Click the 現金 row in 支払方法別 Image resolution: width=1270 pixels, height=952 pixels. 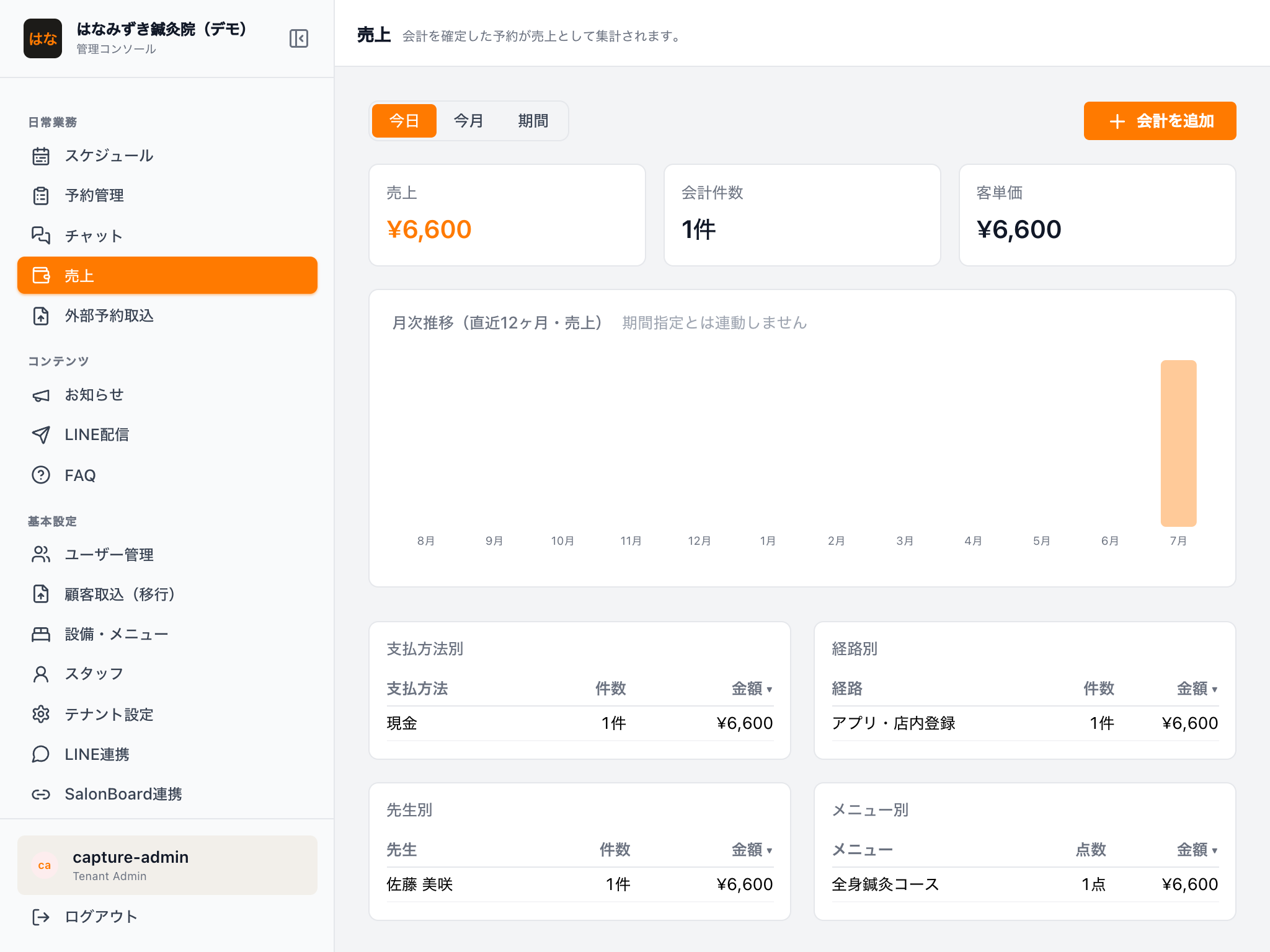[x=580, y=723]
